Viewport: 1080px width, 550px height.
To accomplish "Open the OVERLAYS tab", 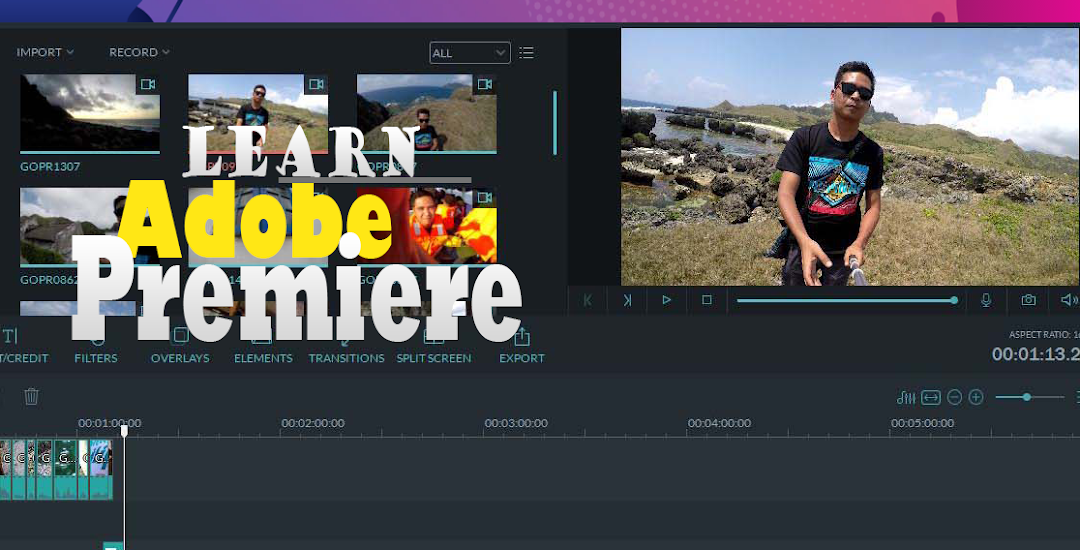I will pos(180,347).
